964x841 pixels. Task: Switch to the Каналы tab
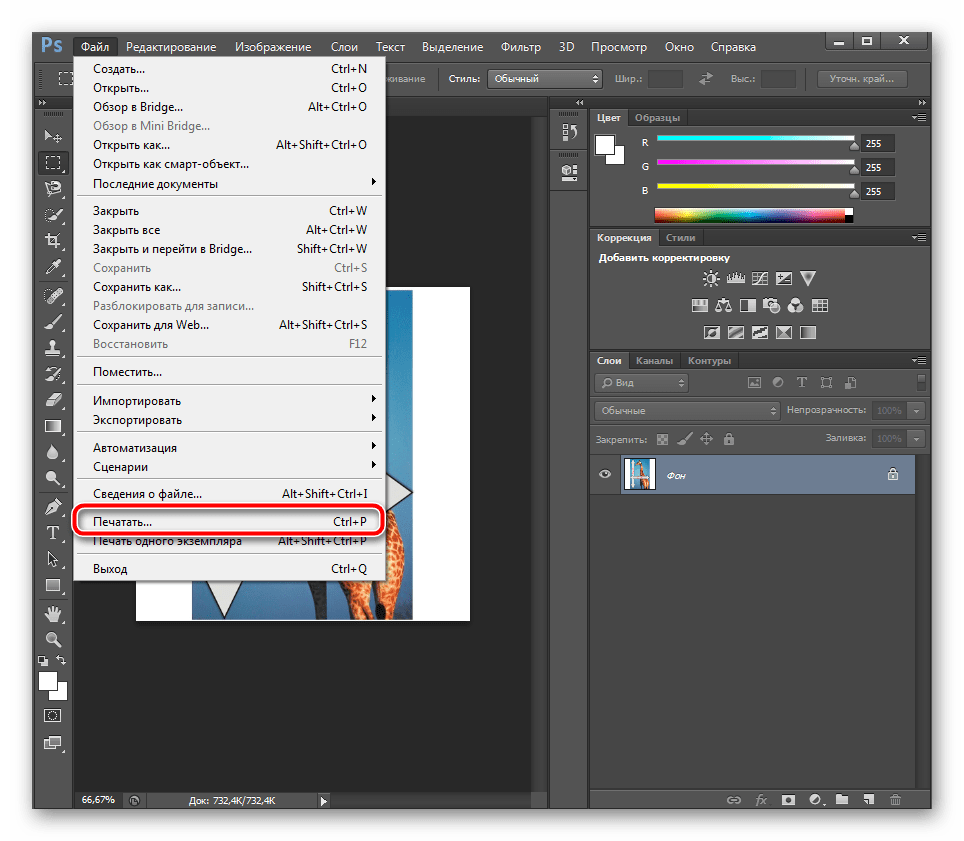[x=654, y=360]
